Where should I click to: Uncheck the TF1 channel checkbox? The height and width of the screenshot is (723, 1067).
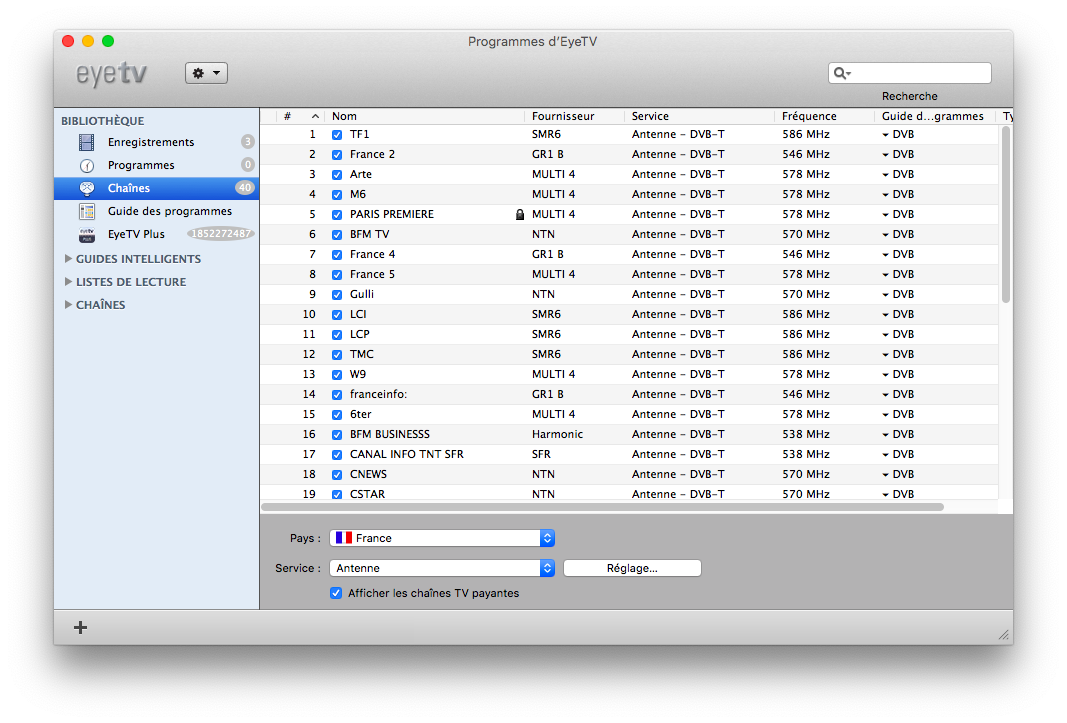tap(337, 134)
